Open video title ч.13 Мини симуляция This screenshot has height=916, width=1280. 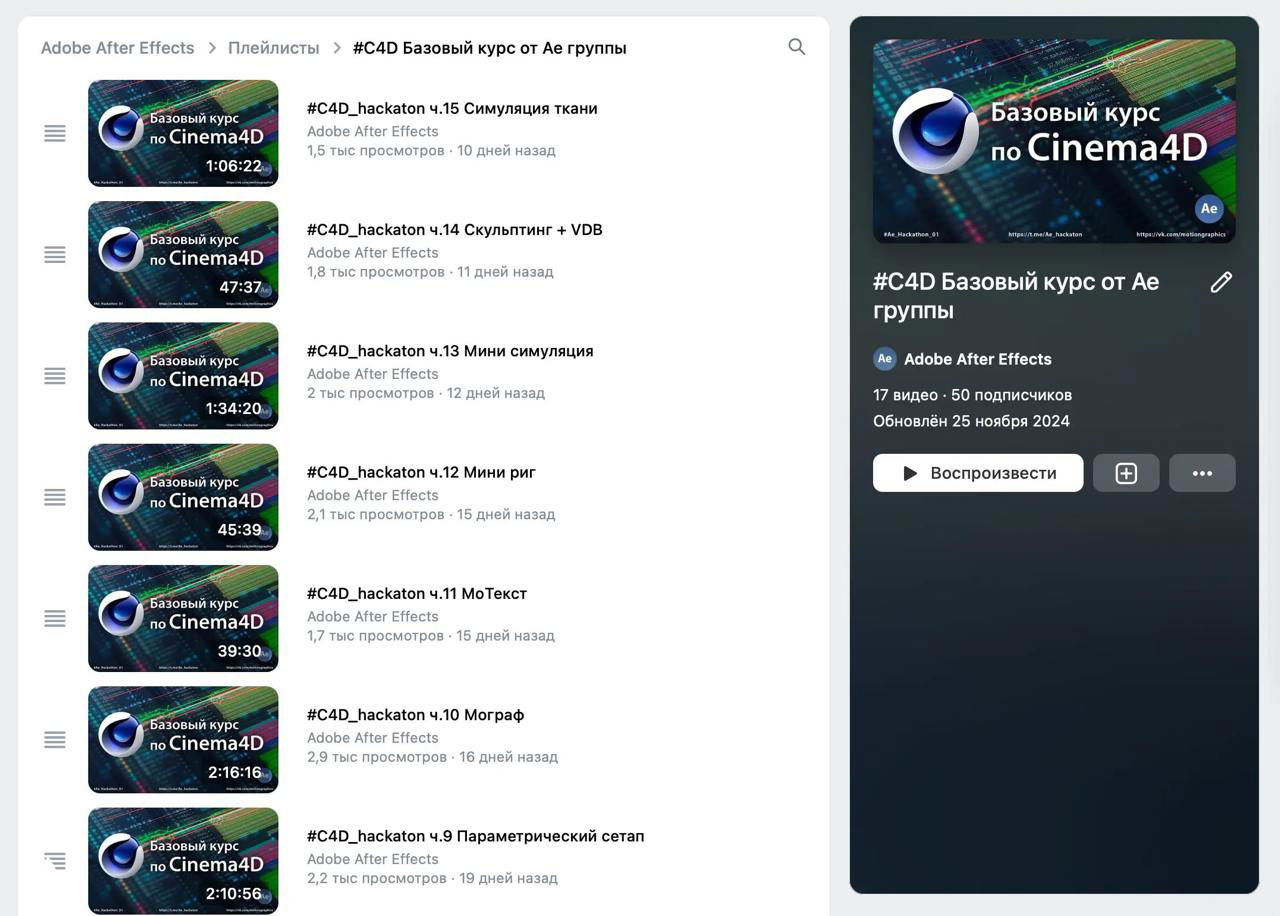coord(449,351)
